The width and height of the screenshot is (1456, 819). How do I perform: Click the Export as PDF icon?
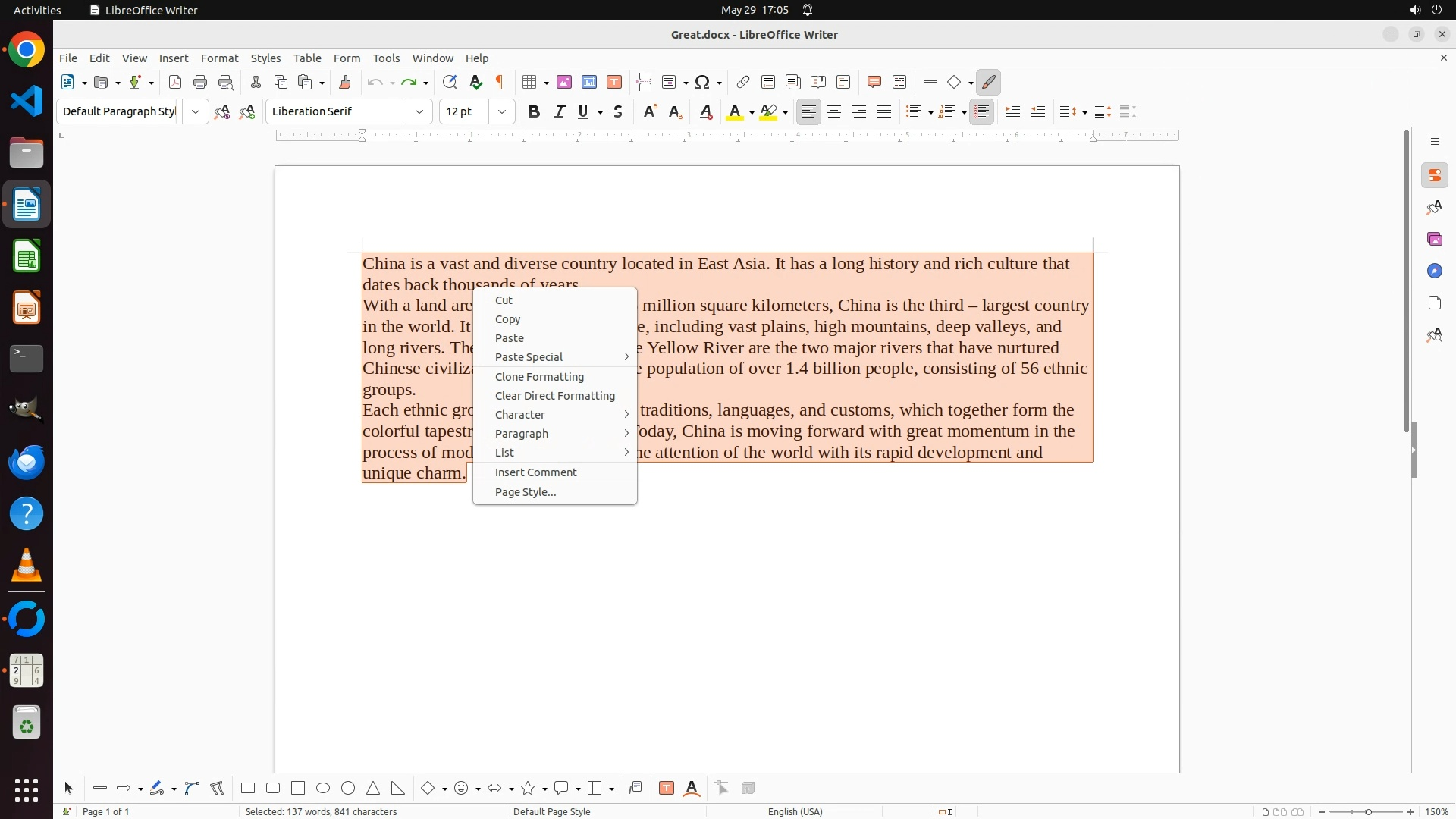[175, 83]
